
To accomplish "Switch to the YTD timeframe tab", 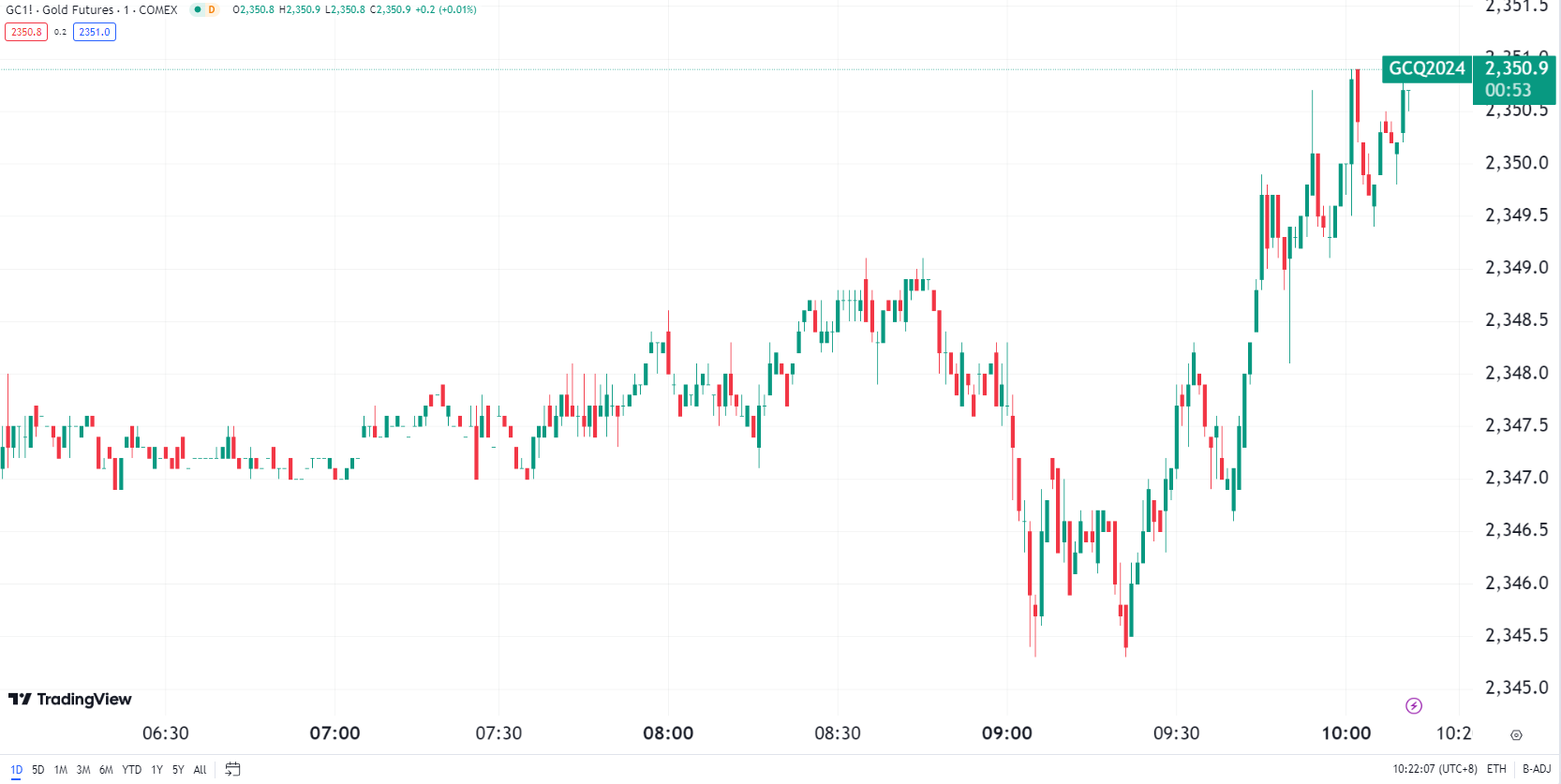I will tap(130, 769).
